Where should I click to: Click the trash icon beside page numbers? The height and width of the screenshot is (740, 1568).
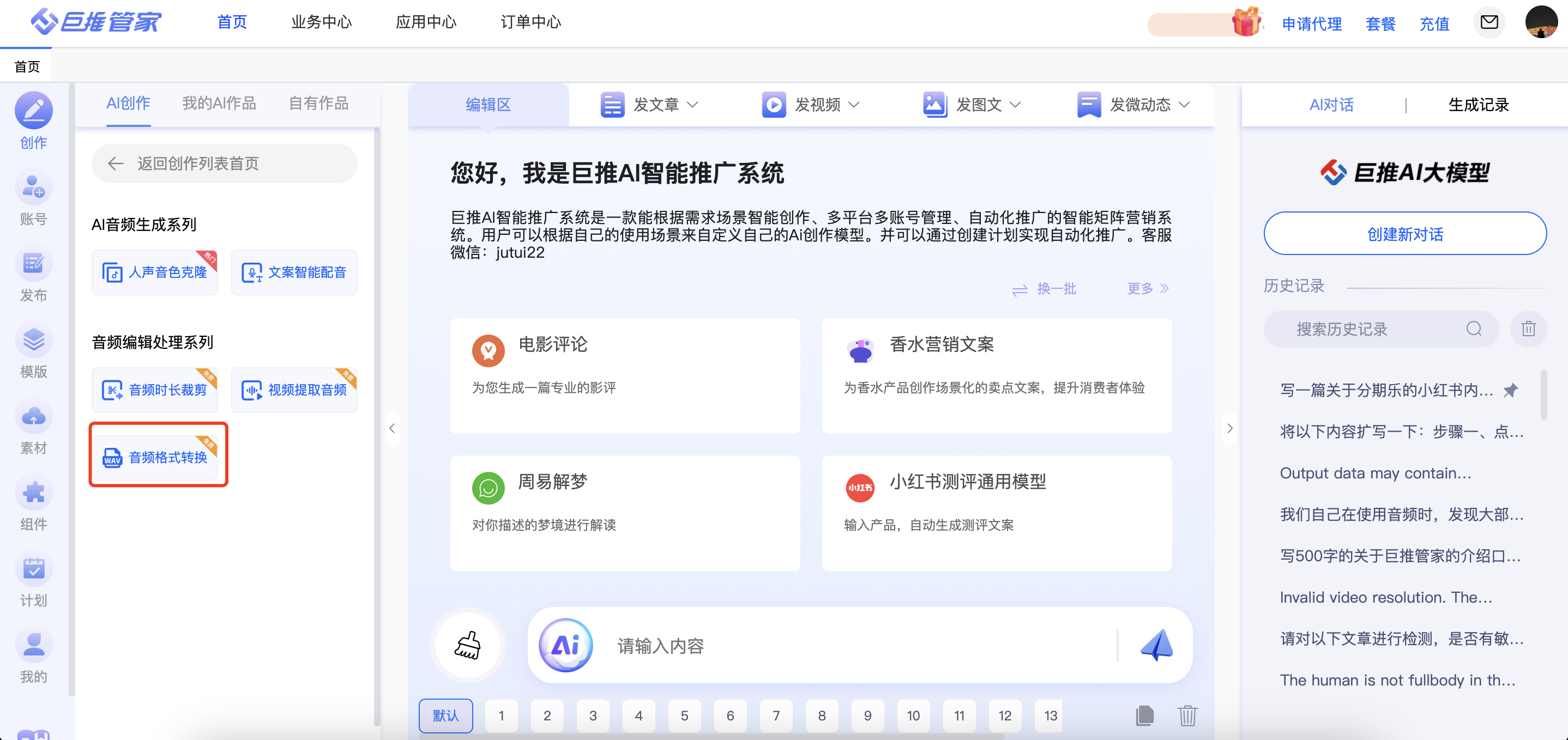(x=1187, y=715)
